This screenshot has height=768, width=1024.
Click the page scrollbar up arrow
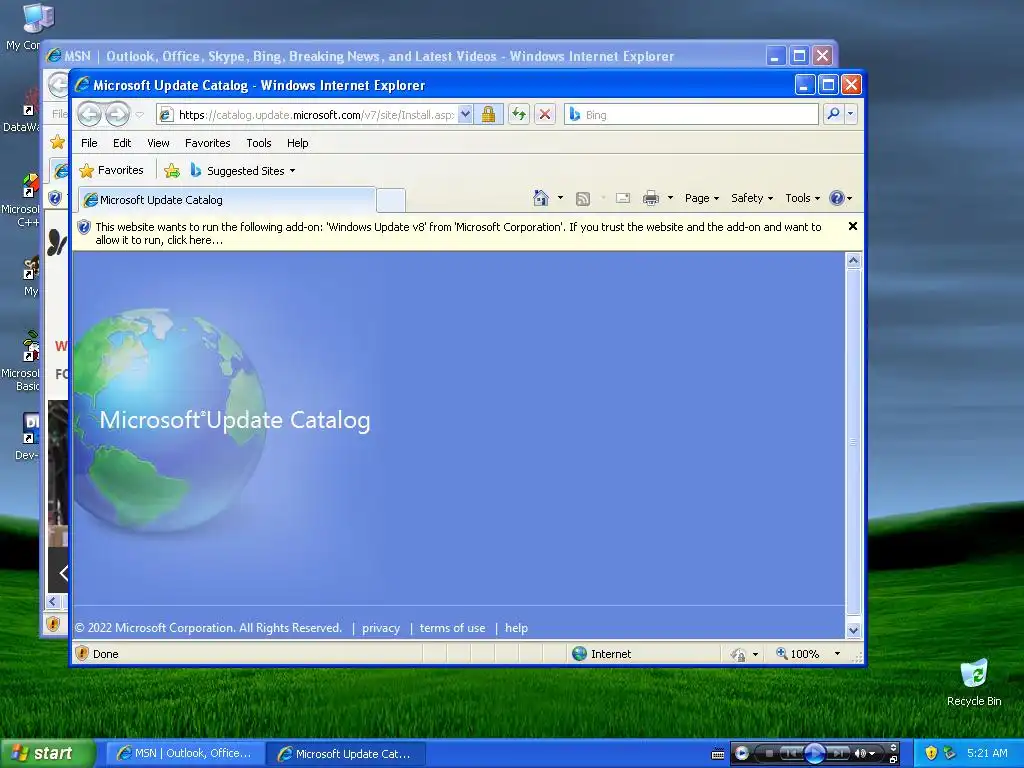tap(853, 261)
